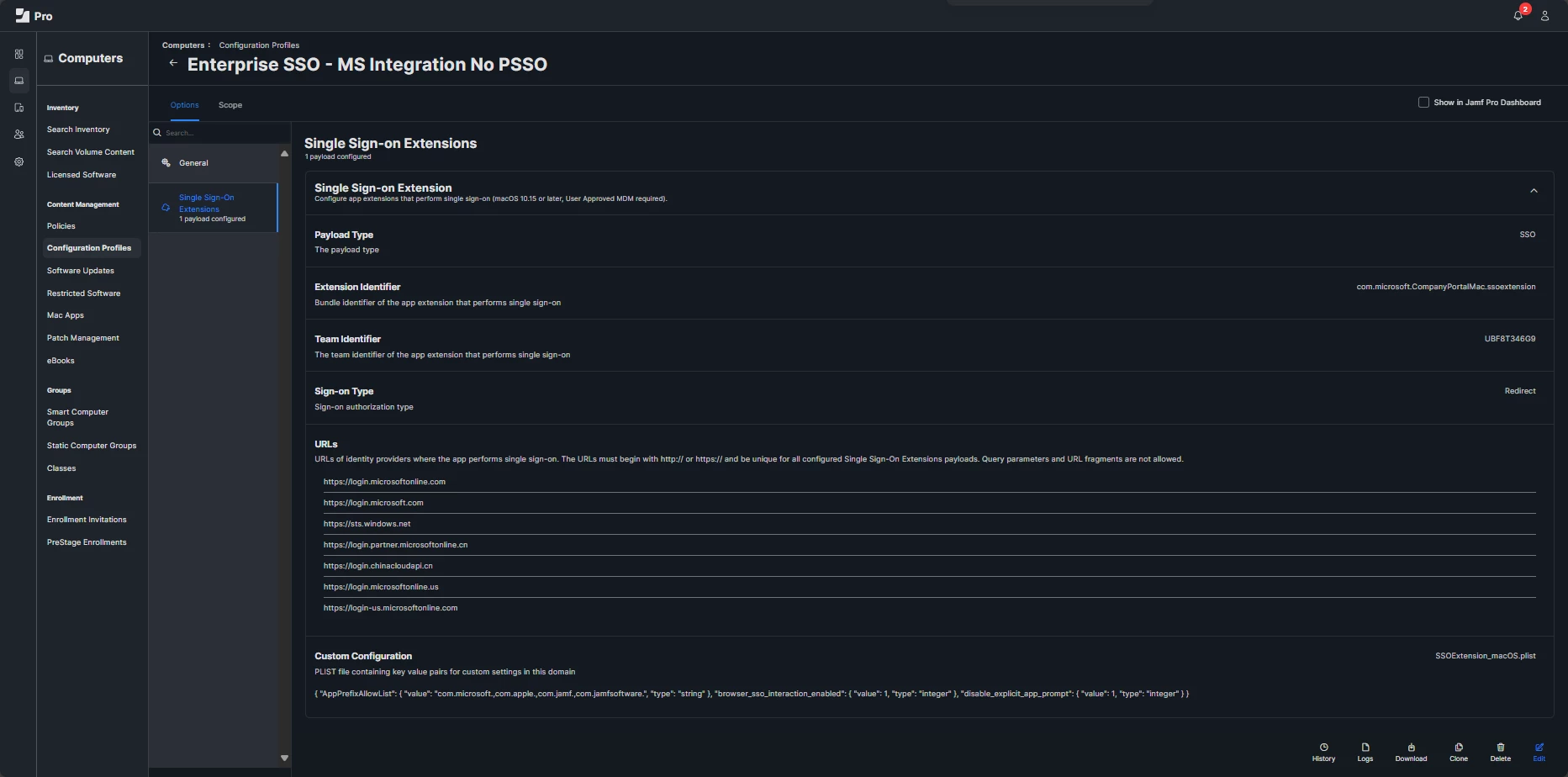1568x777 pixels.
Task: Open Restricted Software
Action: [x=84, y=293]
